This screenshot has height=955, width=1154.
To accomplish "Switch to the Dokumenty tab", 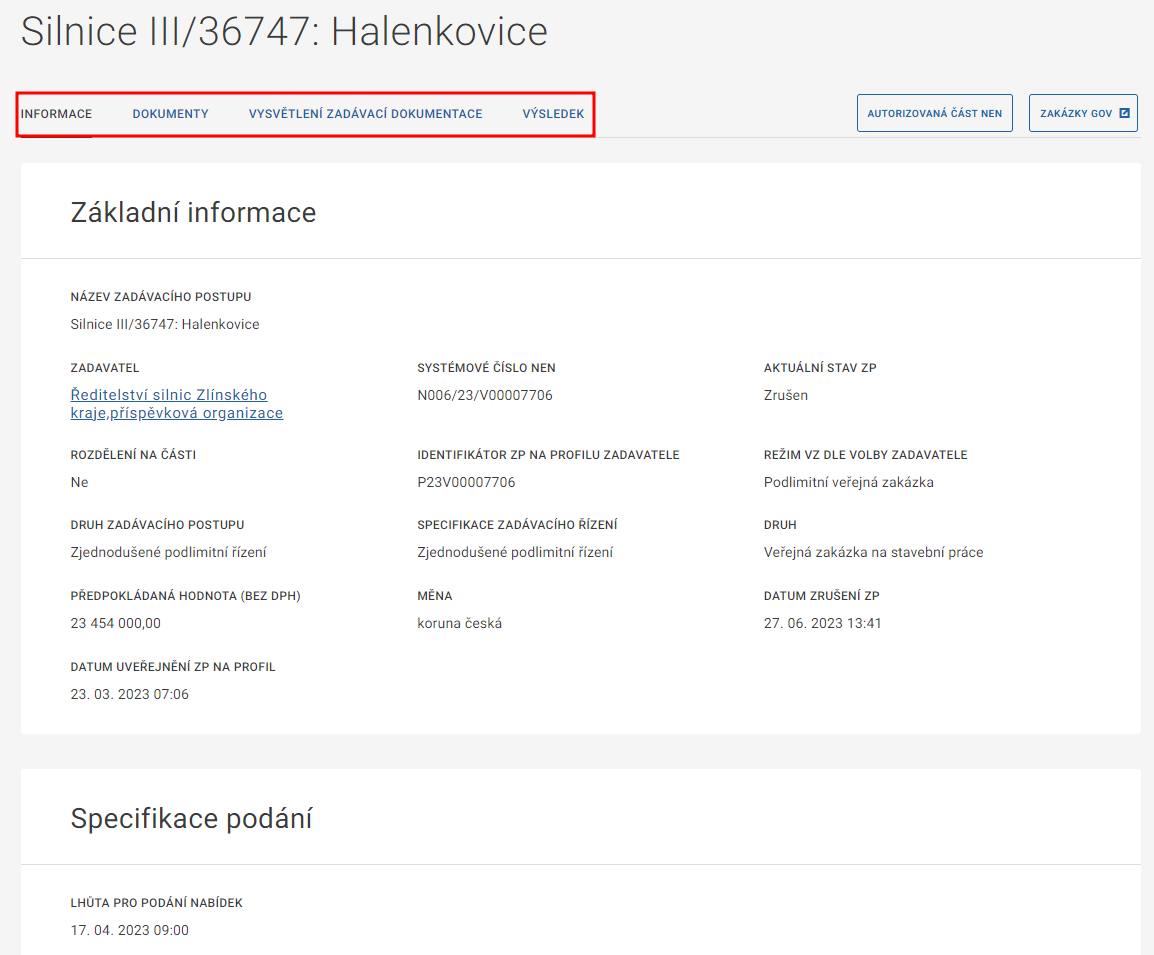I will tap(170, 114).
